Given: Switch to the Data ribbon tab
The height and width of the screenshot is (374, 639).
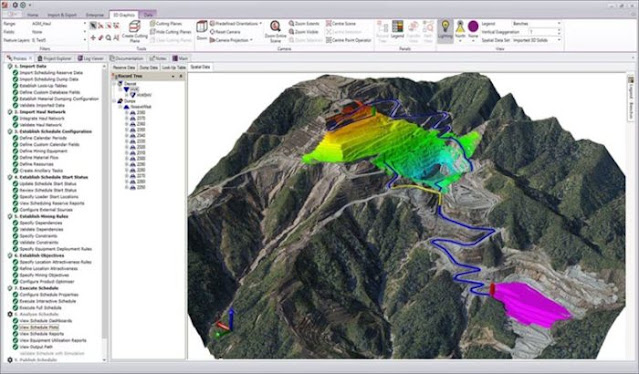Looking at the screenshot, I should pos(148,15).
